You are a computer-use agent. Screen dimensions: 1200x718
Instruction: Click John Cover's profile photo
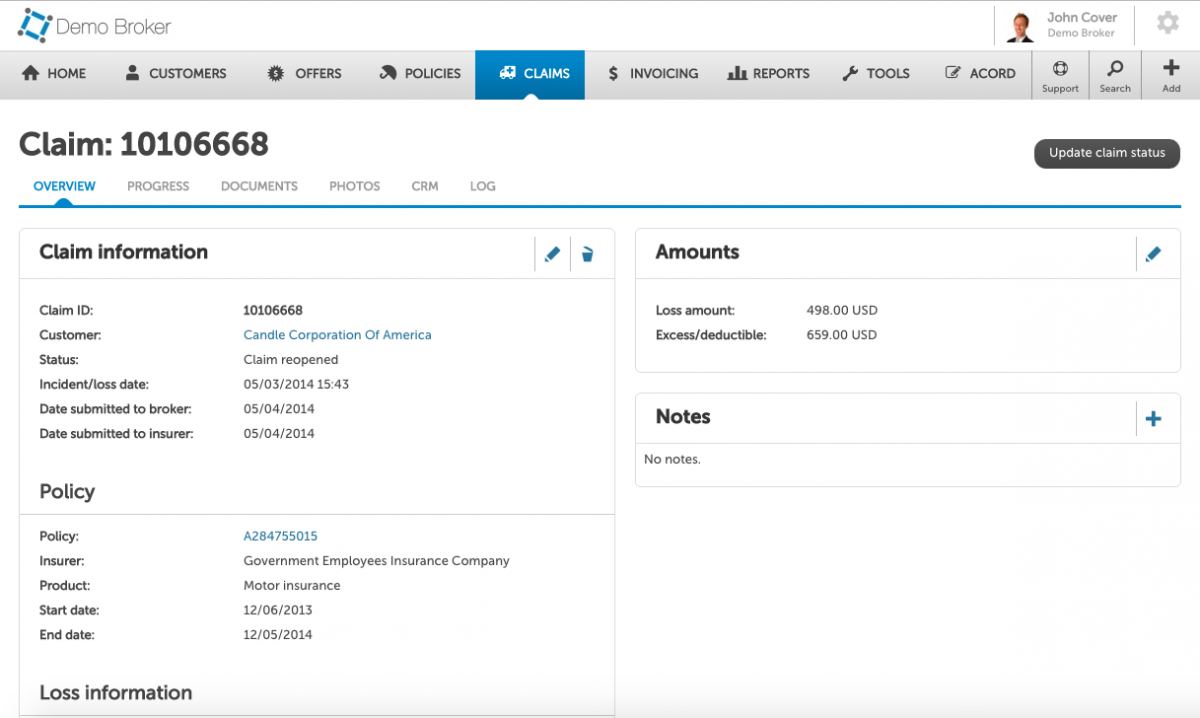[1018, 24]
